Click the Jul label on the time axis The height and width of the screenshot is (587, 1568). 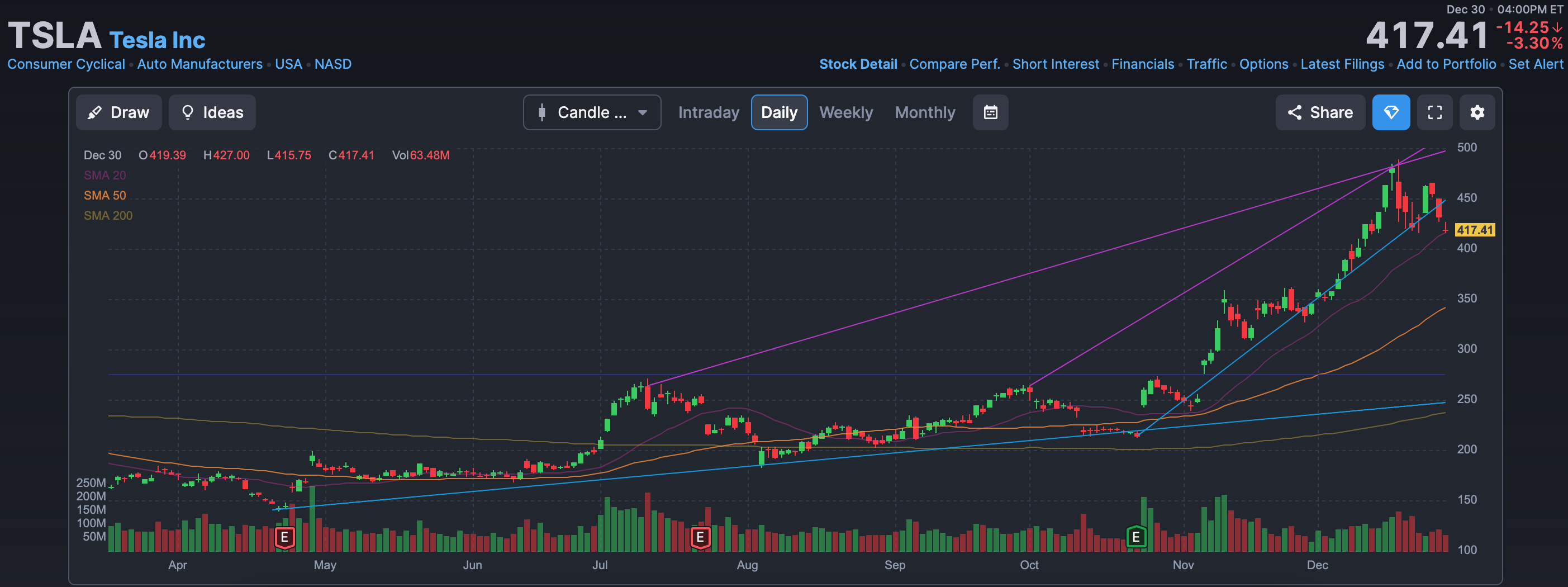tap(600, 565)
